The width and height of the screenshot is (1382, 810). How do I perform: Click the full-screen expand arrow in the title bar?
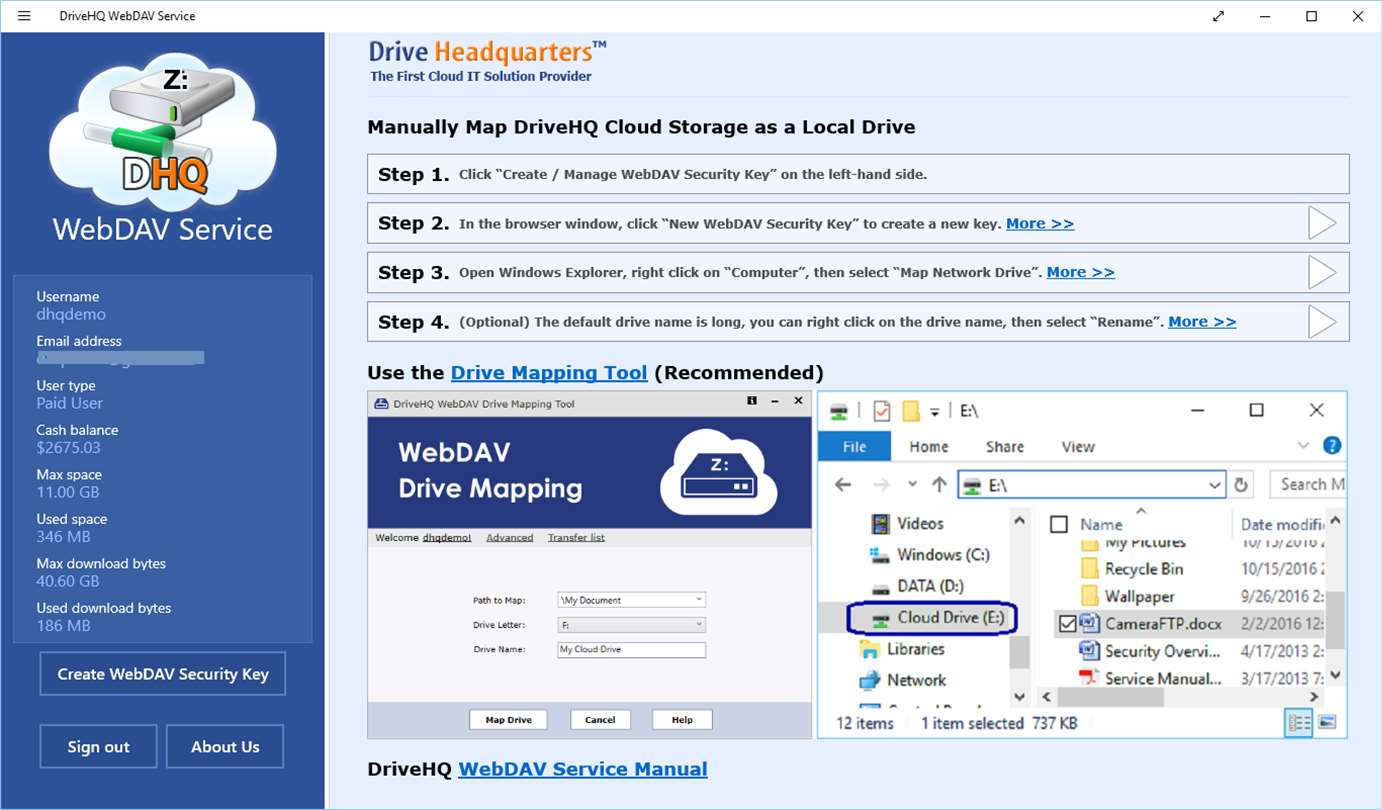coord(1219,16)
